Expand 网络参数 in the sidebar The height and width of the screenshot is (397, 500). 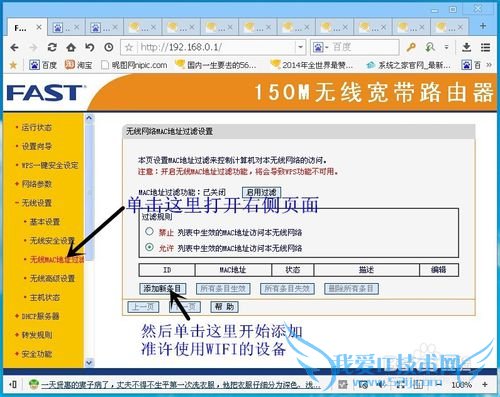(x=37, y=184)
